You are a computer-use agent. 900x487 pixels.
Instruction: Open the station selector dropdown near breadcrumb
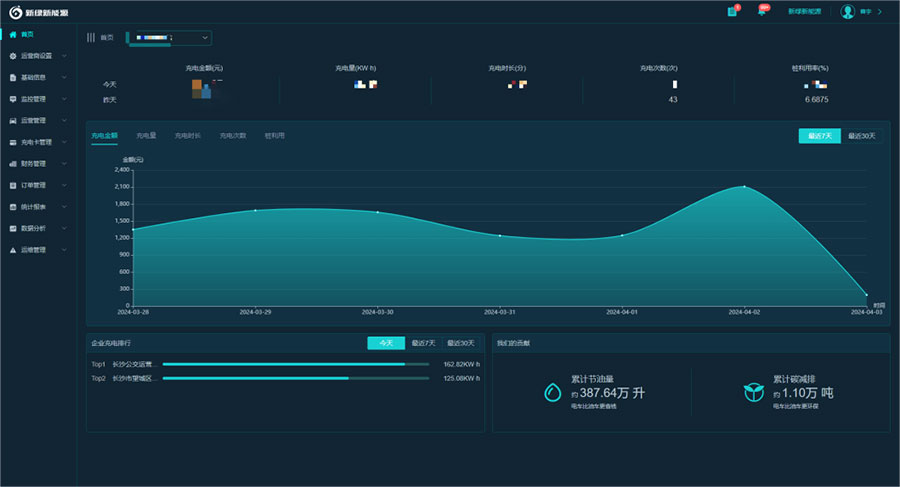(169, 38)
